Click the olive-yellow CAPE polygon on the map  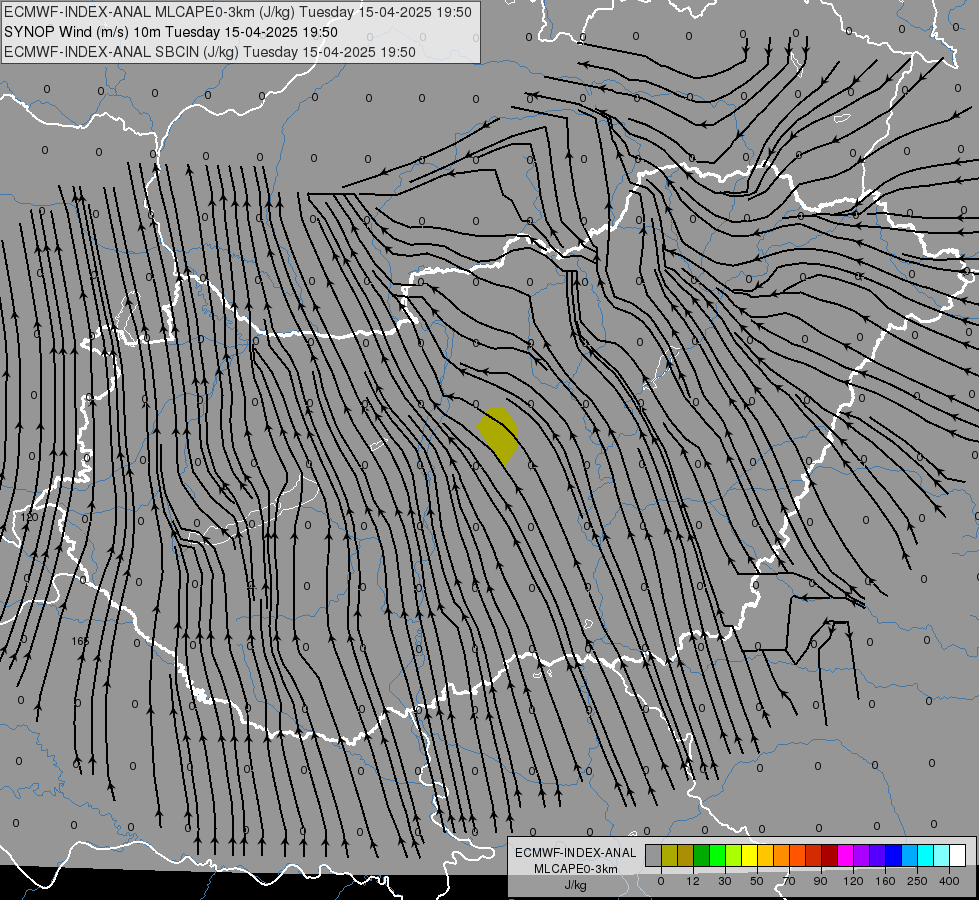pyautogui.click(x=498, y=434)
